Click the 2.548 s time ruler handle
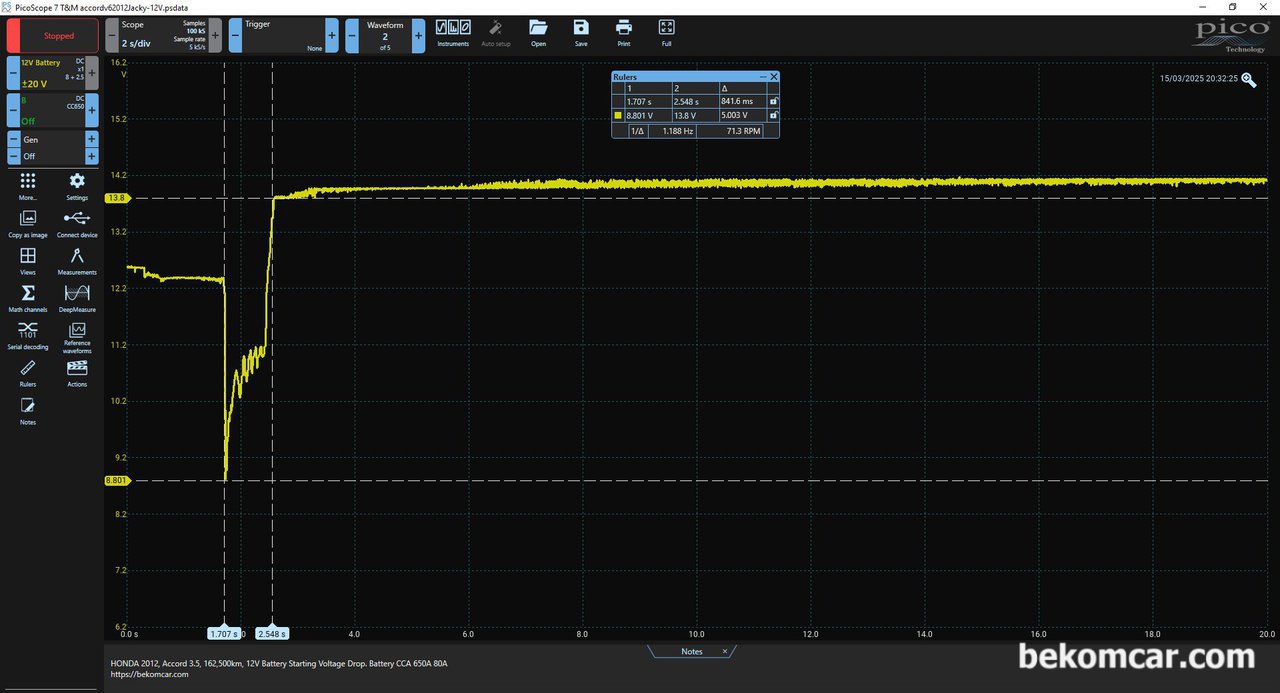The height and width of the screenshot is (693, 1280). [x=272, y=633]
